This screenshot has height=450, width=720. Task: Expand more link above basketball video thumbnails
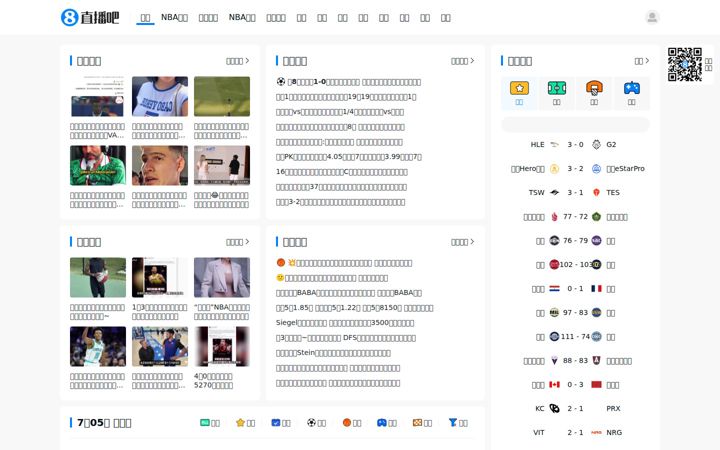click(x=237, y=242)
